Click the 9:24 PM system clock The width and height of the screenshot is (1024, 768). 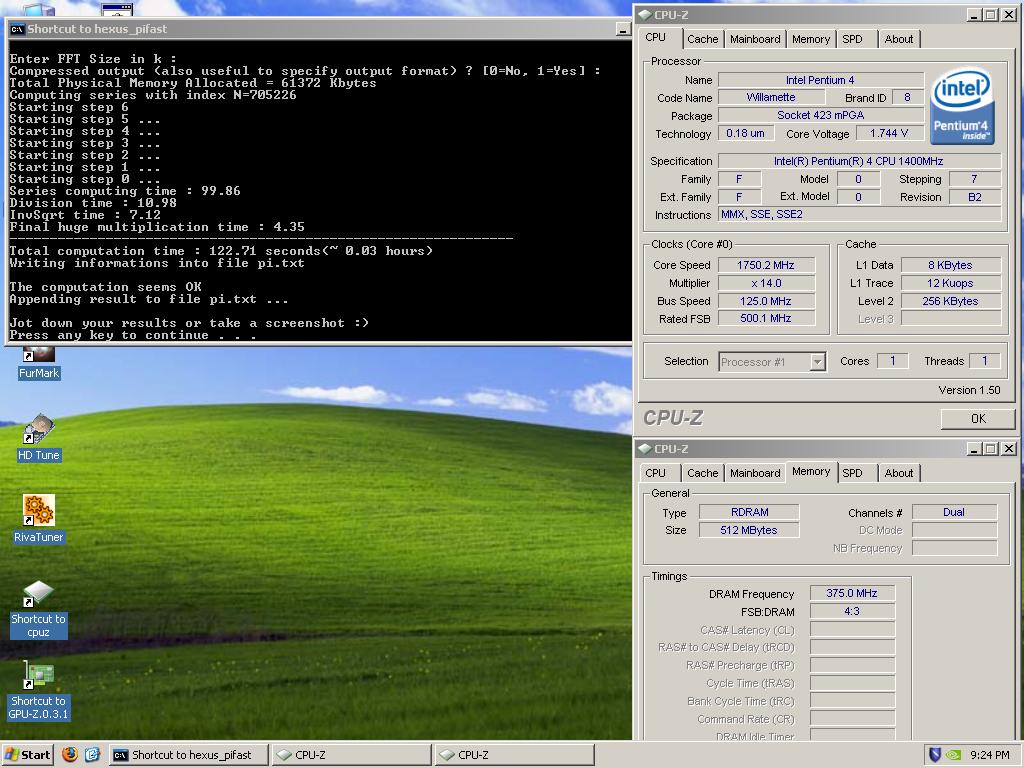point(989,755)
